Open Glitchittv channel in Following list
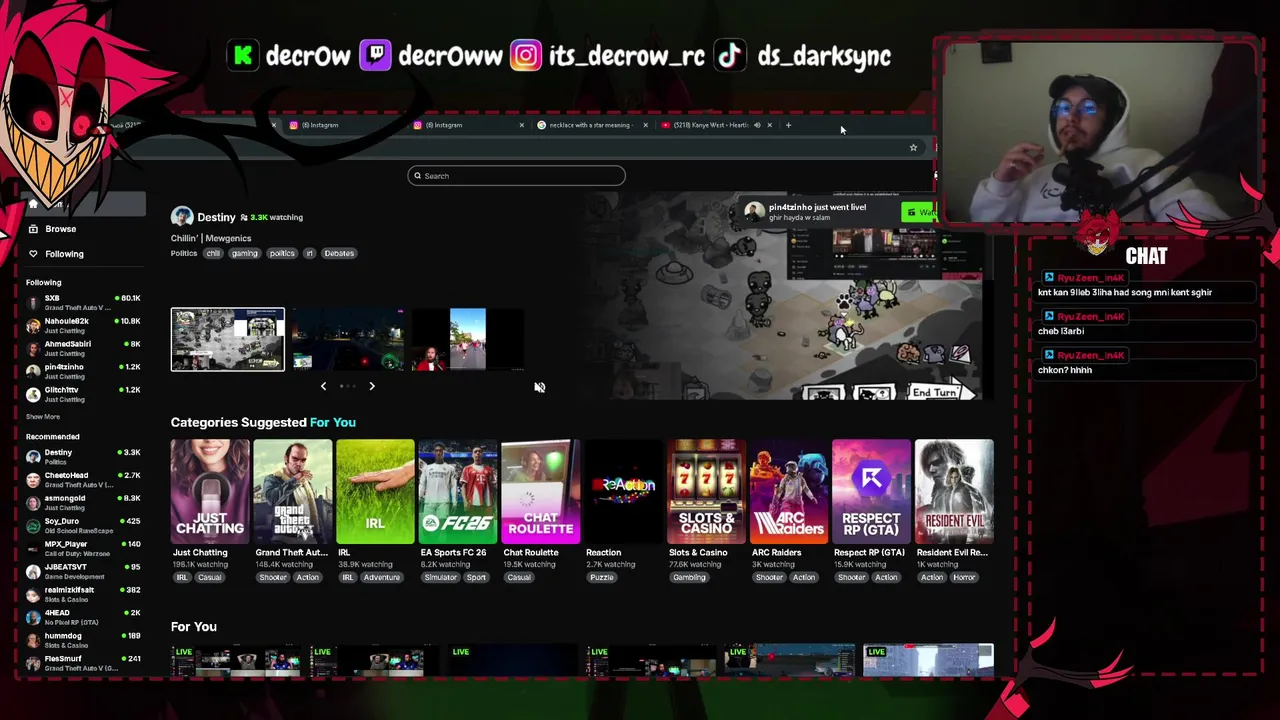 (x=84, y=395)
